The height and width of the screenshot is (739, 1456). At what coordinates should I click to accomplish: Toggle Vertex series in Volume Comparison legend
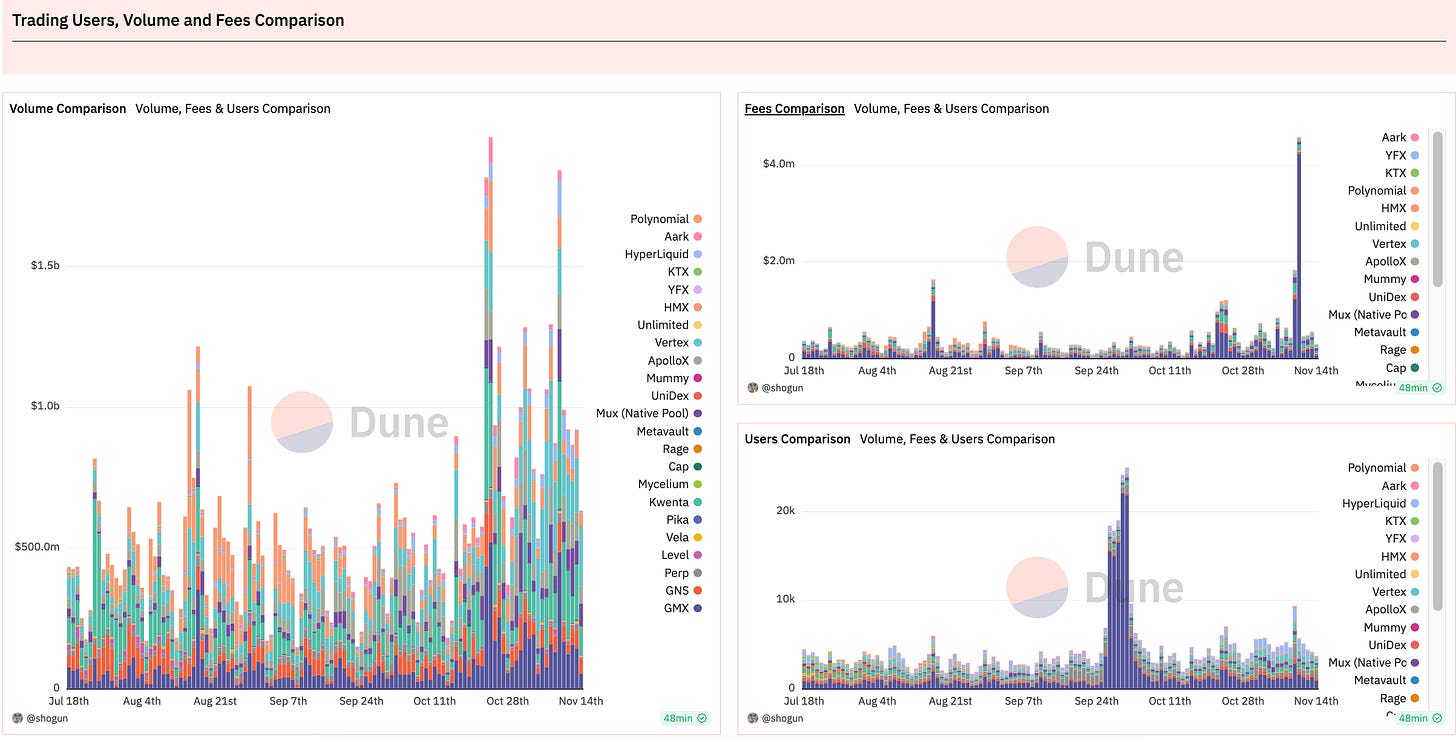pos(677,343)
